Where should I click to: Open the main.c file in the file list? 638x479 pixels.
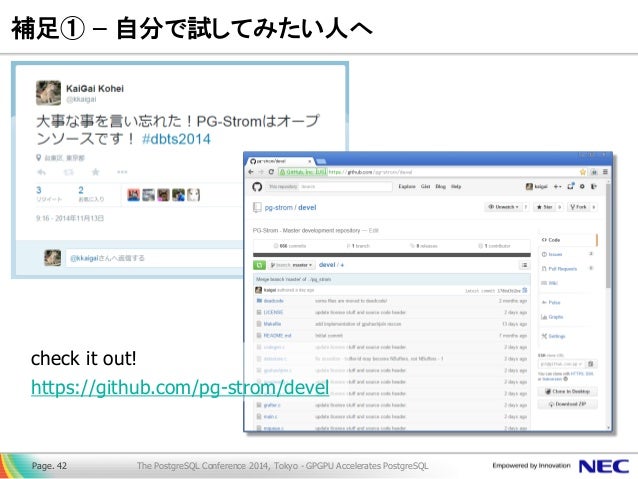(x=271, y=417)
